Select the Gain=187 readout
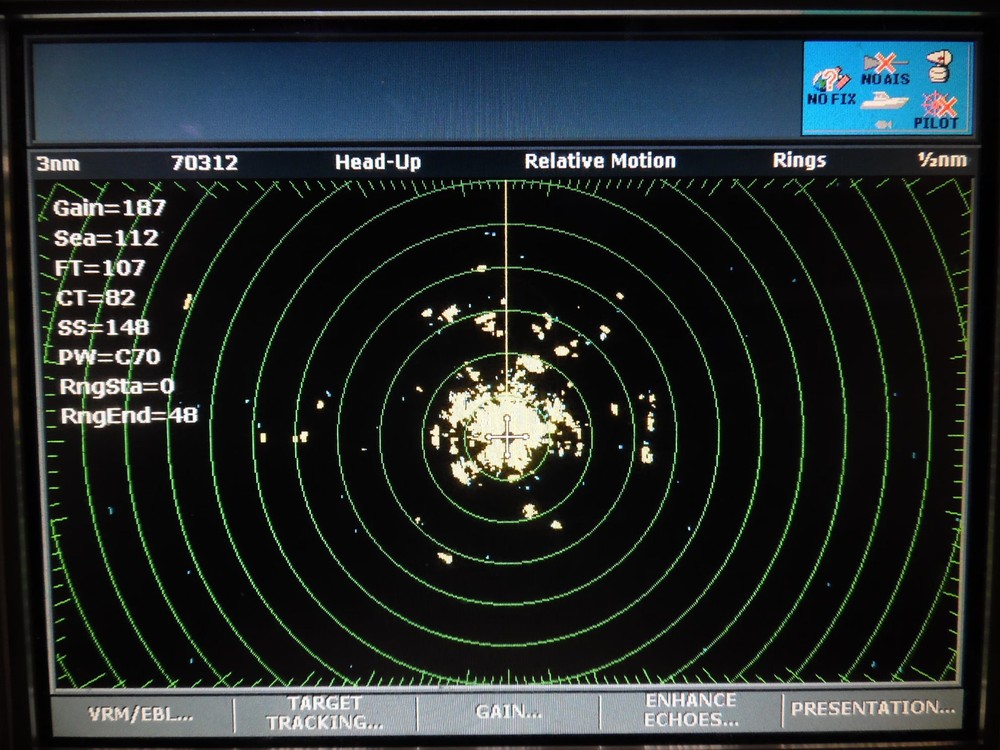This screenshot has width=1000, height=750. [x=110, y=208]
